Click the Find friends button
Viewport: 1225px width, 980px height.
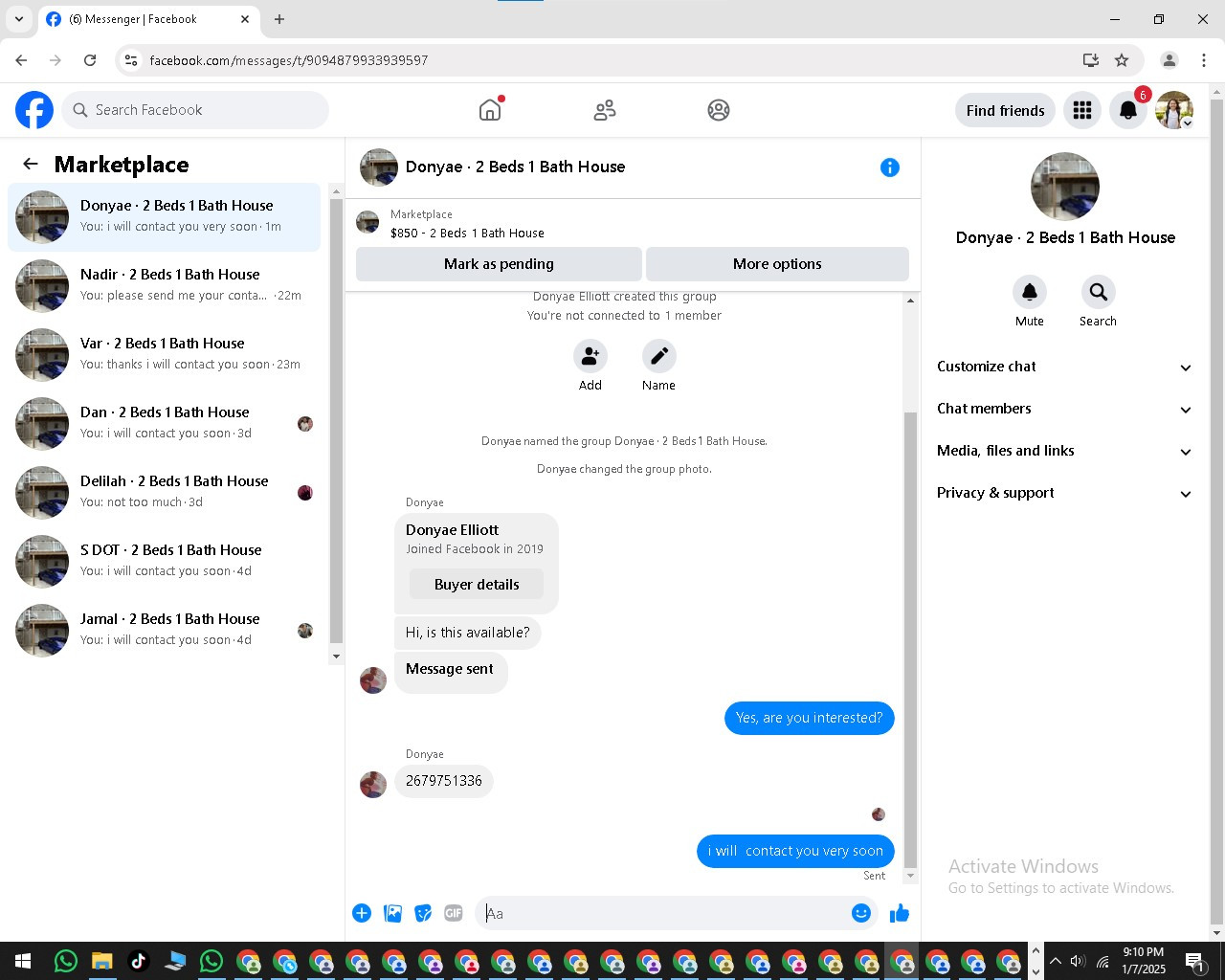[1005, 110]
